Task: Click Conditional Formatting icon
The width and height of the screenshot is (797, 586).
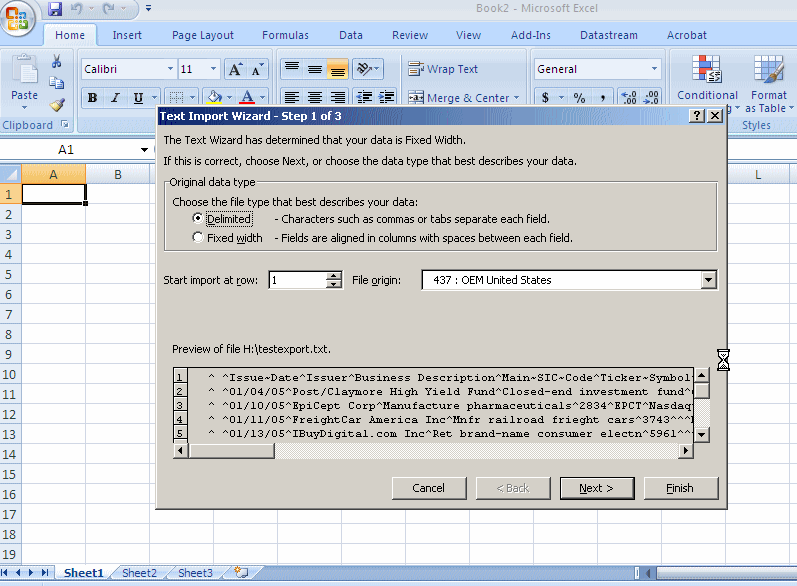Action: click(707, 69)
